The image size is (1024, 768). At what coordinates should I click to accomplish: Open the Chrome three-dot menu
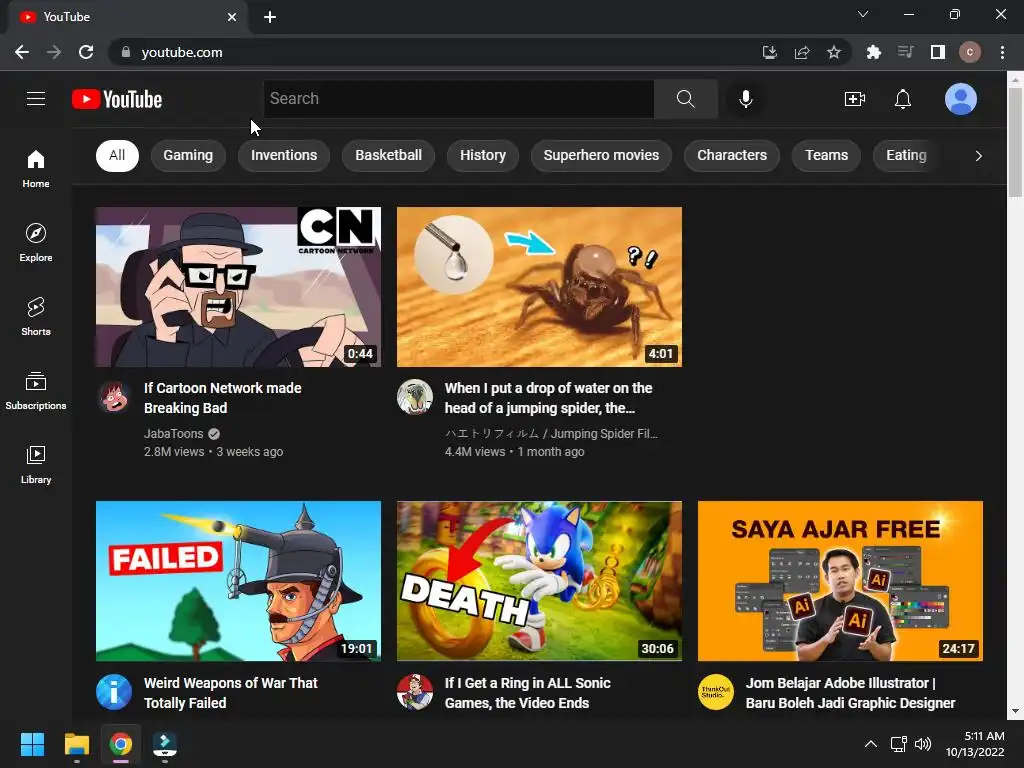coord(1002,52)
